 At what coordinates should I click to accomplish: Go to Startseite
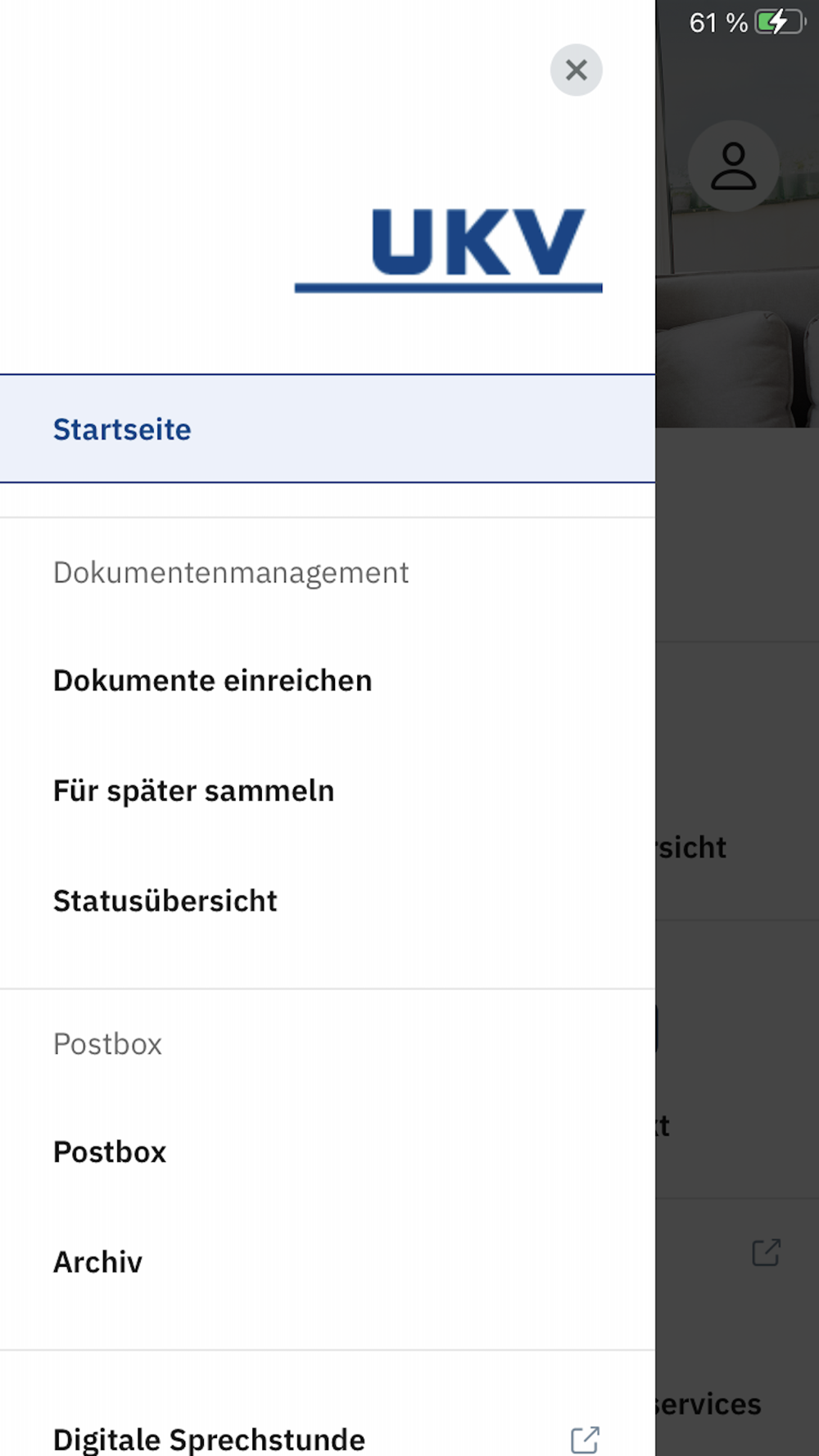click(328, 429)
